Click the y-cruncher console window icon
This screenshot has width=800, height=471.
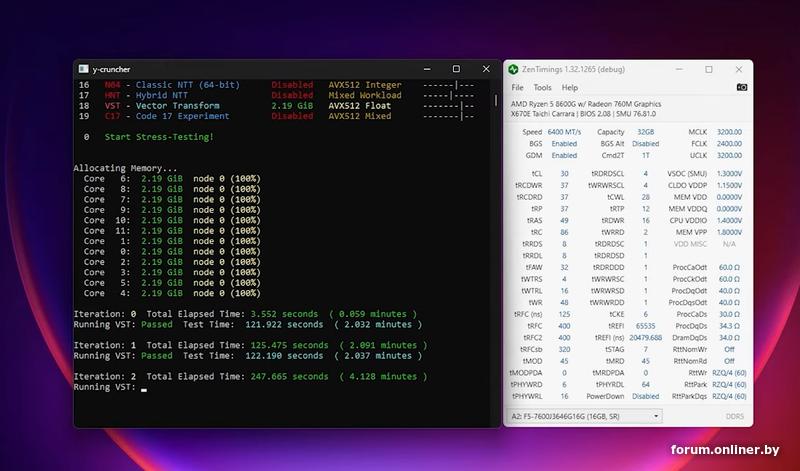click(x=83, y=69)
